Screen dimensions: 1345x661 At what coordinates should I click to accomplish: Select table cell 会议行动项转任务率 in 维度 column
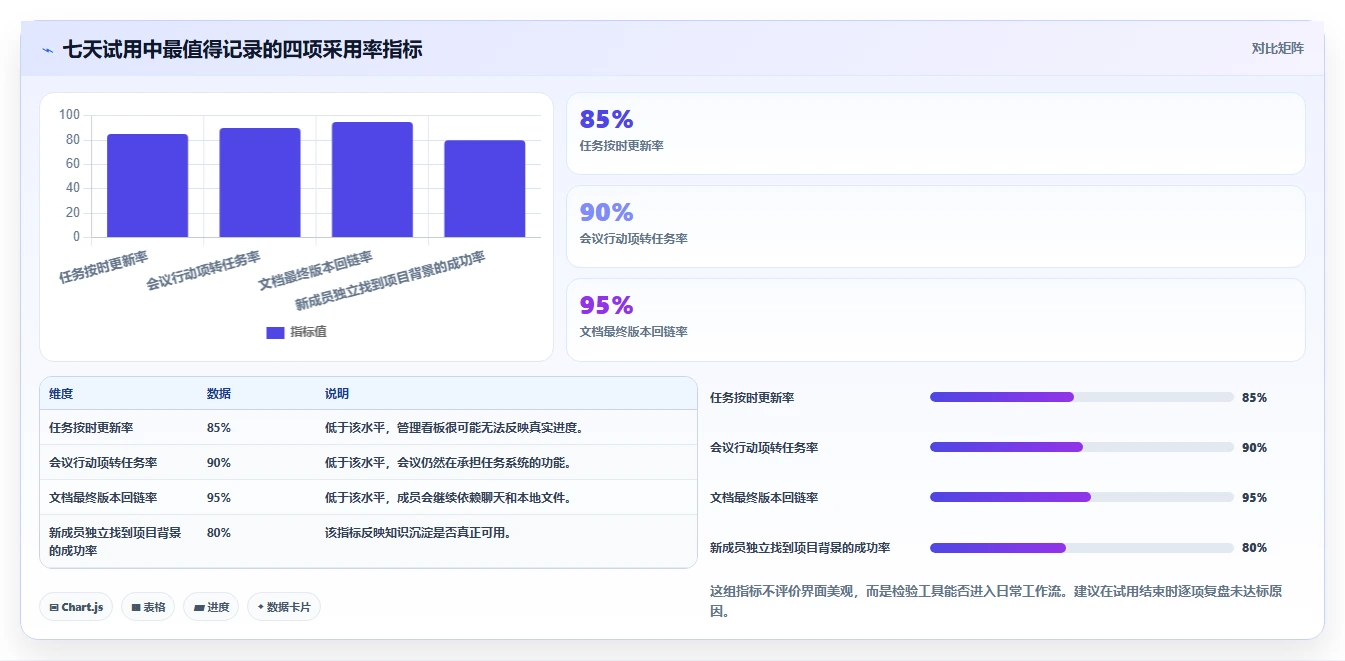tap(103, 463)
